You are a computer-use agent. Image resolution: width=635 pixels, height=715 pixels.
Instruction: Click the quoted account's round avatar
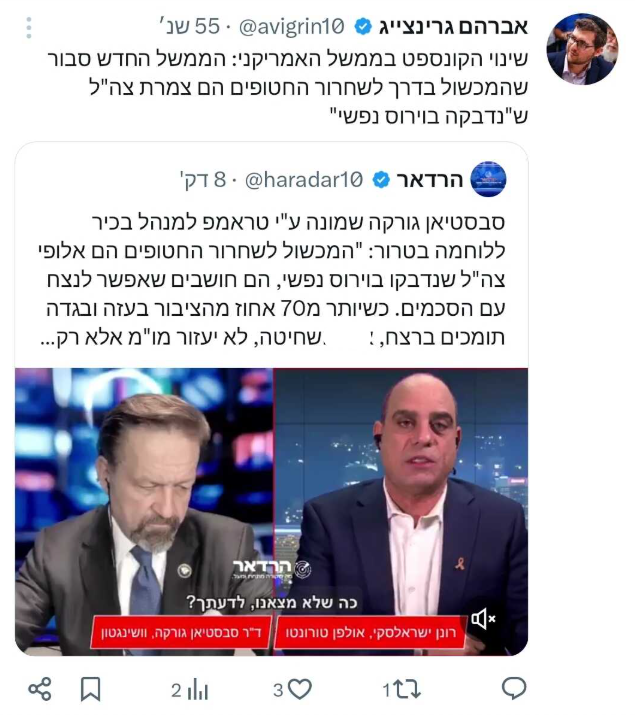(488, 179)
